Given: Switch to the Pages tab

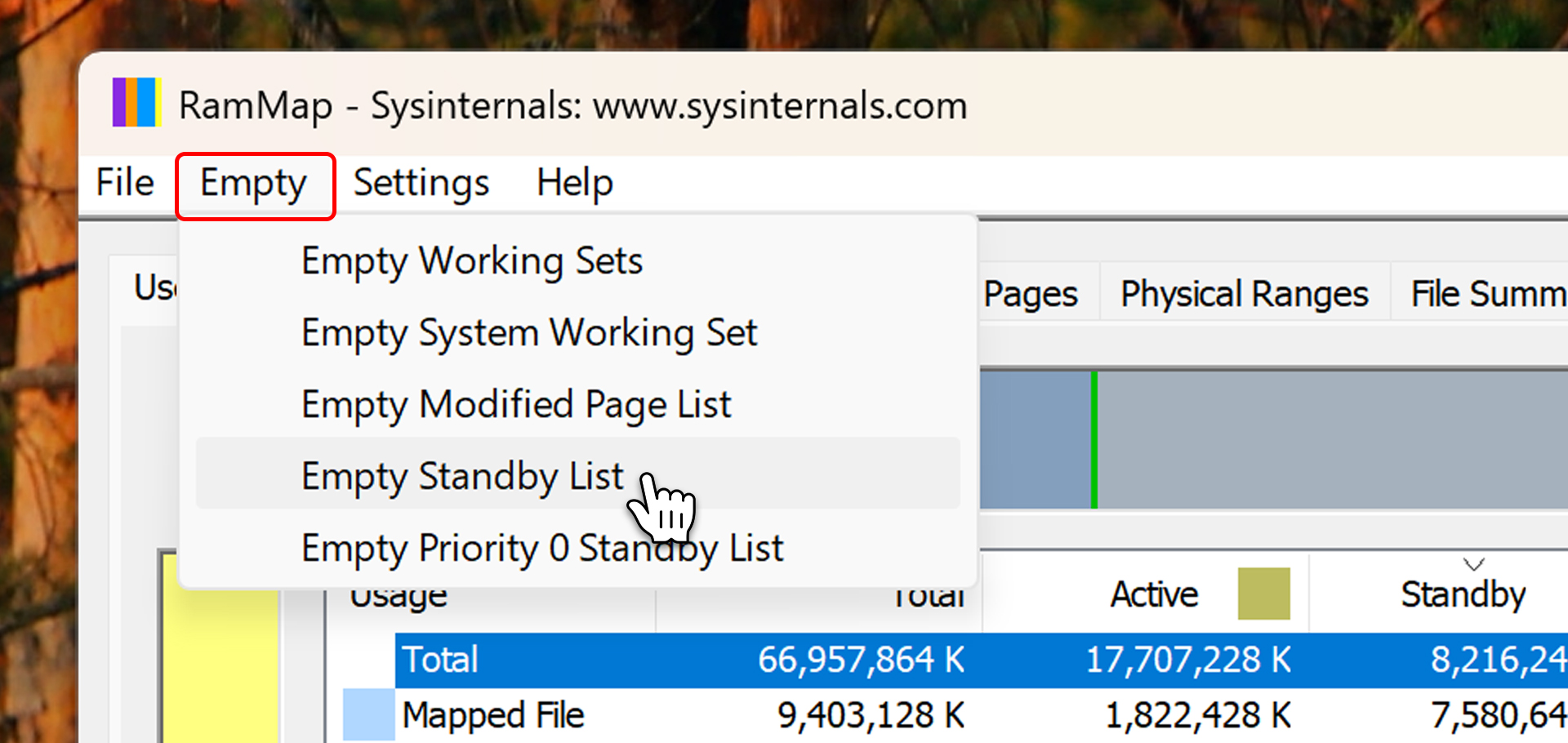Looking at the screenshot, I should (1031, 294).
